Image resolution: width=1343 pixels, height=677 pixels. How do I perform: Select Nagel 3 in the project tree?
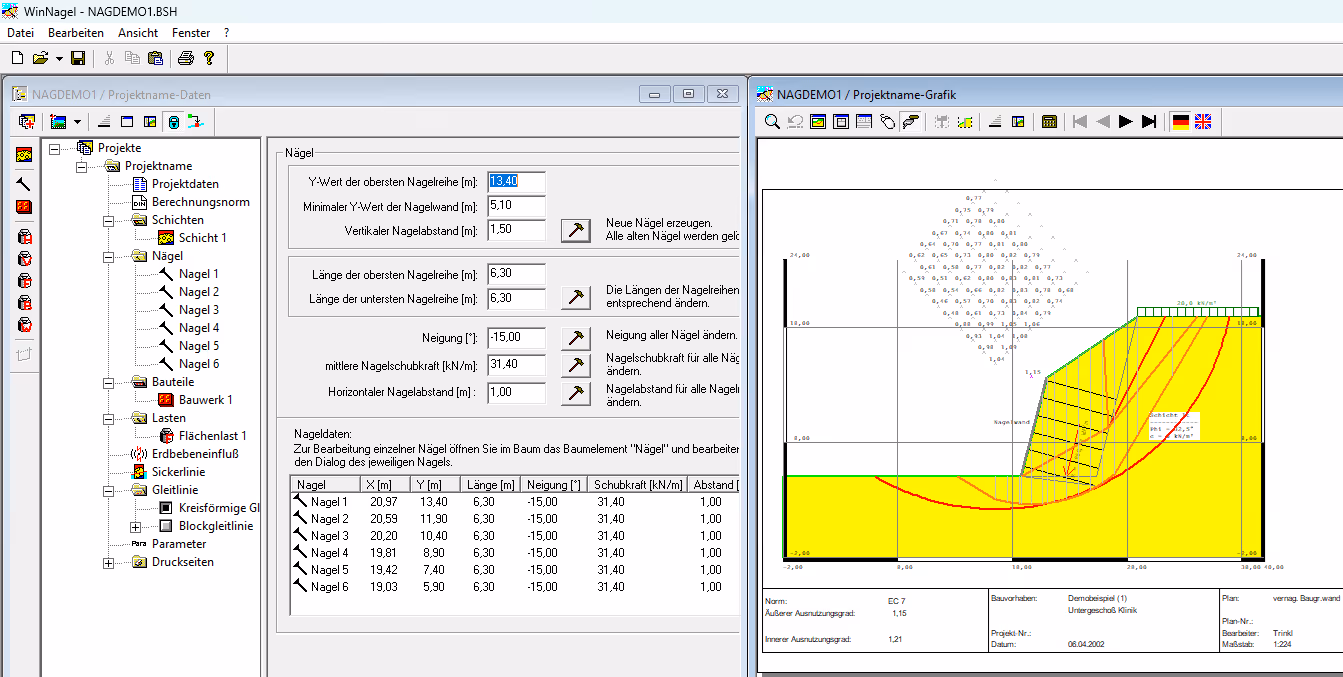pyautogui.click(x=198, y=310)
